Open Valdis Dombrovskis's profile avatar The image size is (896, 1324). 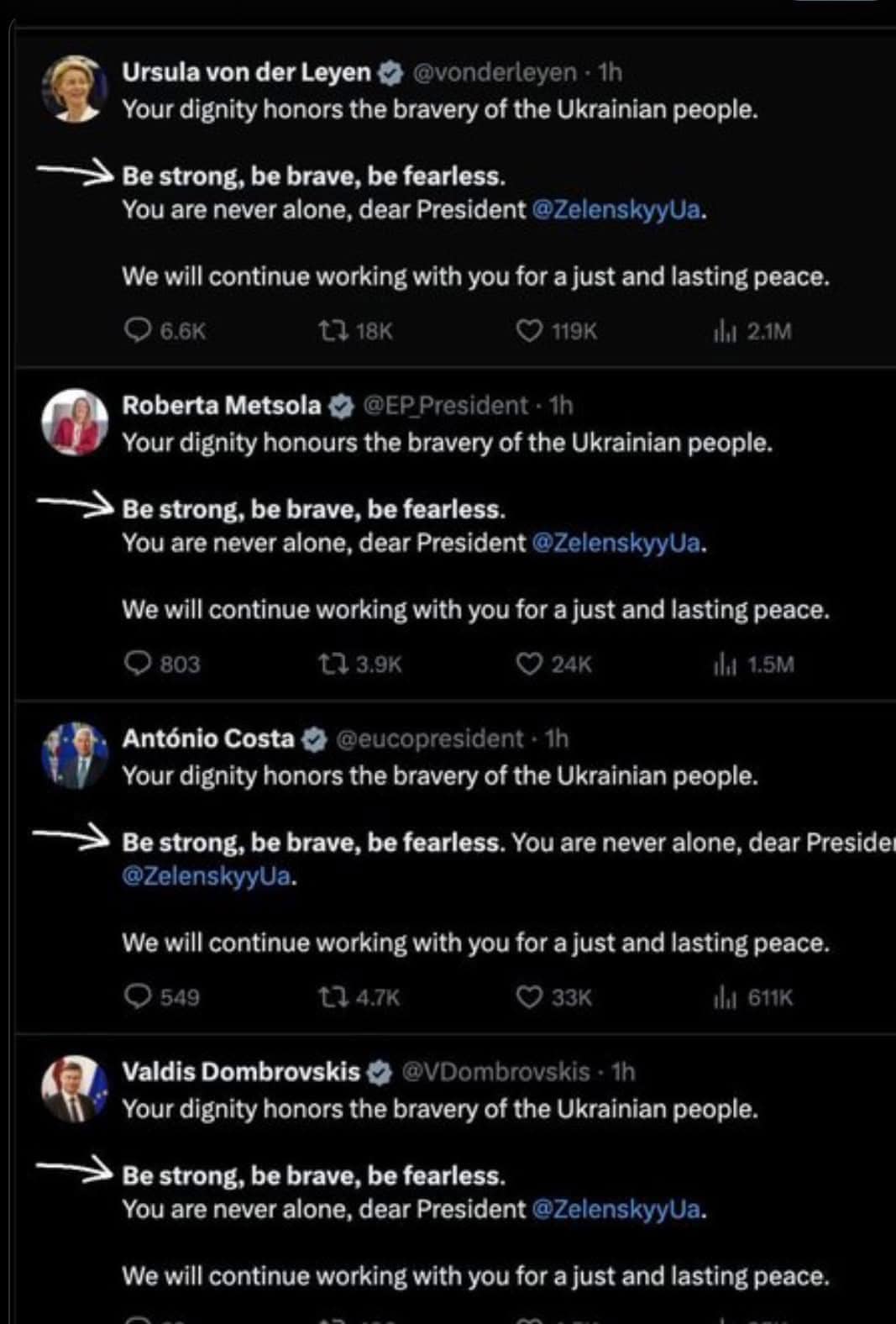(x=75, y=1089)
